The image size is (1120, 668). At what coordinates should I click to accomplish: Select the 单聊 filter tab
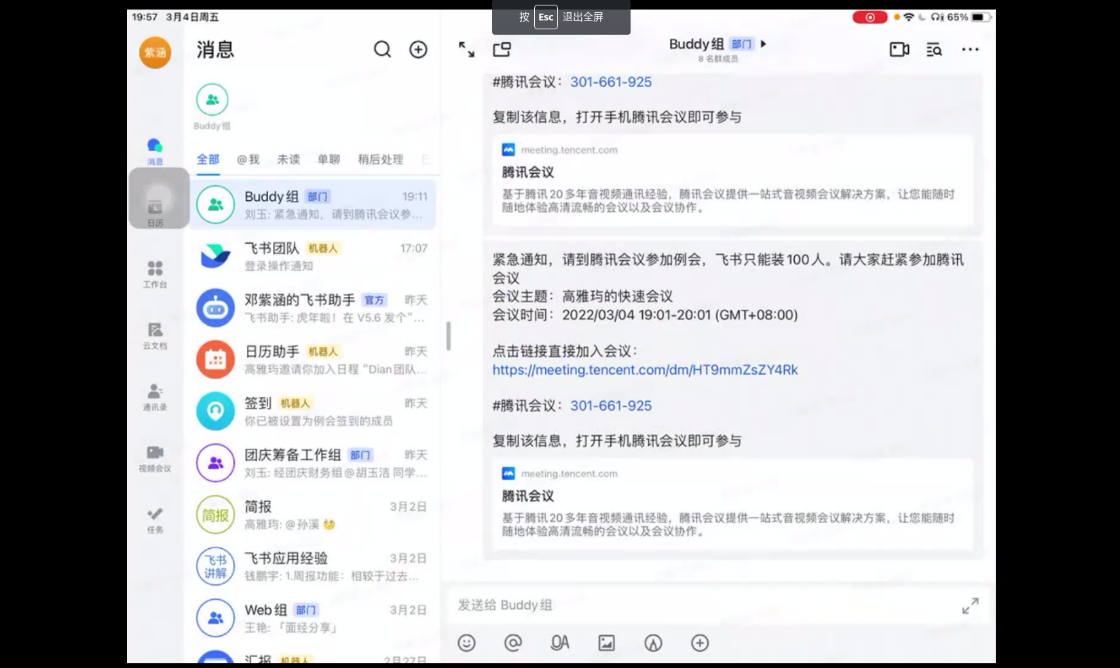click(328, 159)
